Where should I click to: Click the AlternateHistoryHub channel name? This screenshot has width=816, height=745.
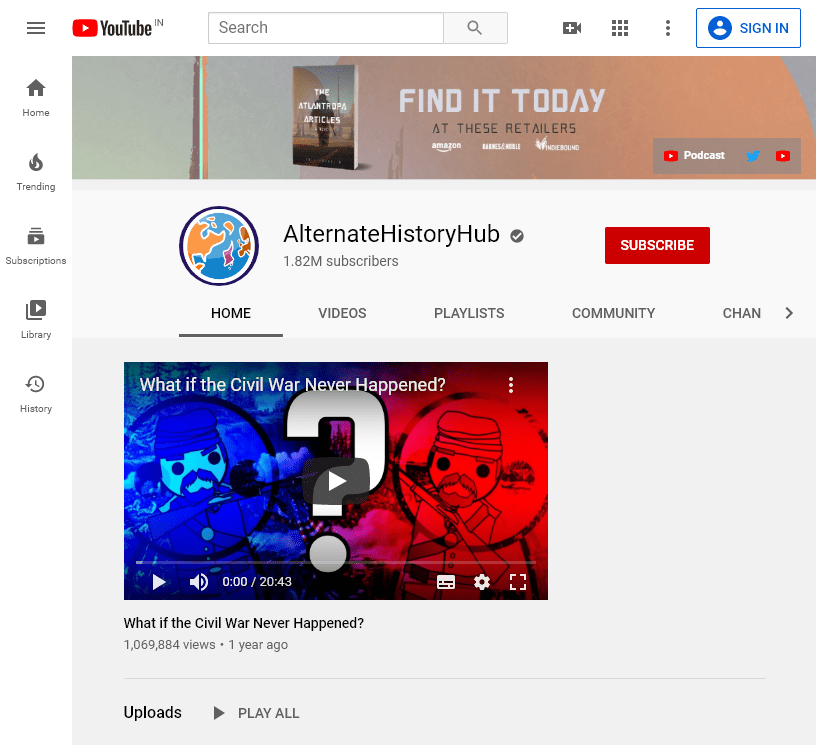(x=391, y=234)
